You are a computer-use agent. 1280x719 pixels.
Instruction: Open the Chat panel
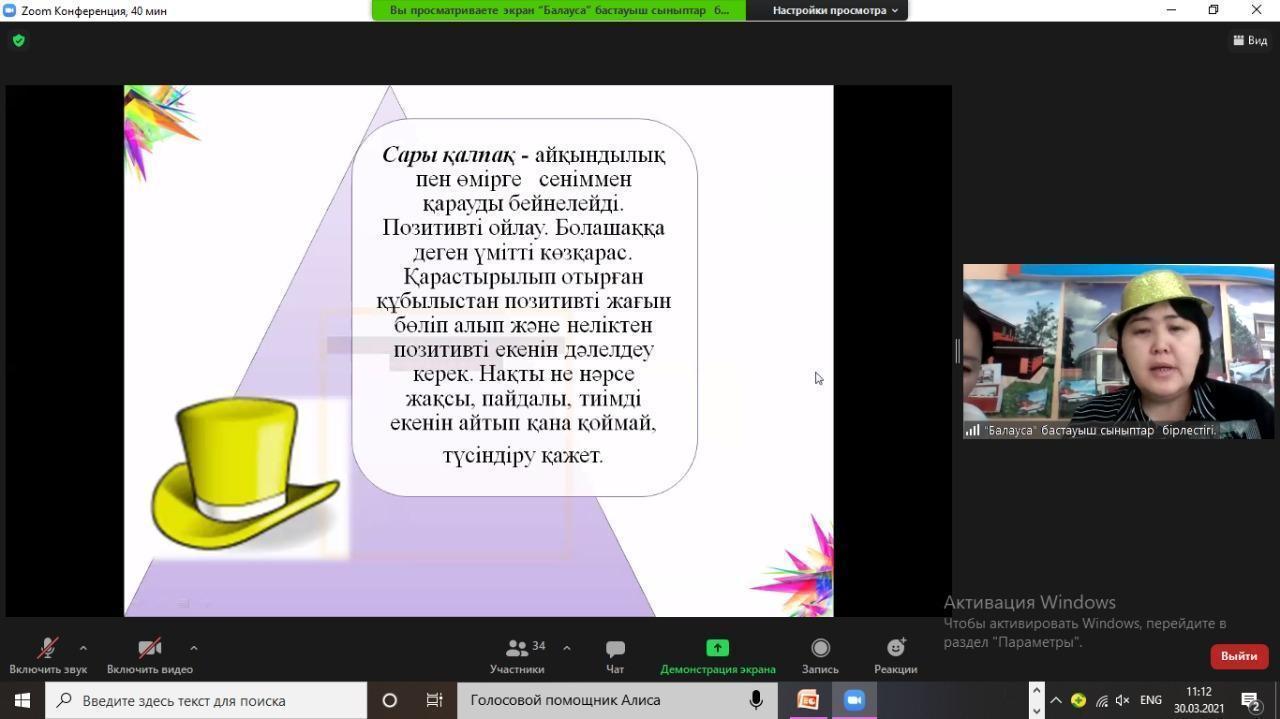615,649
